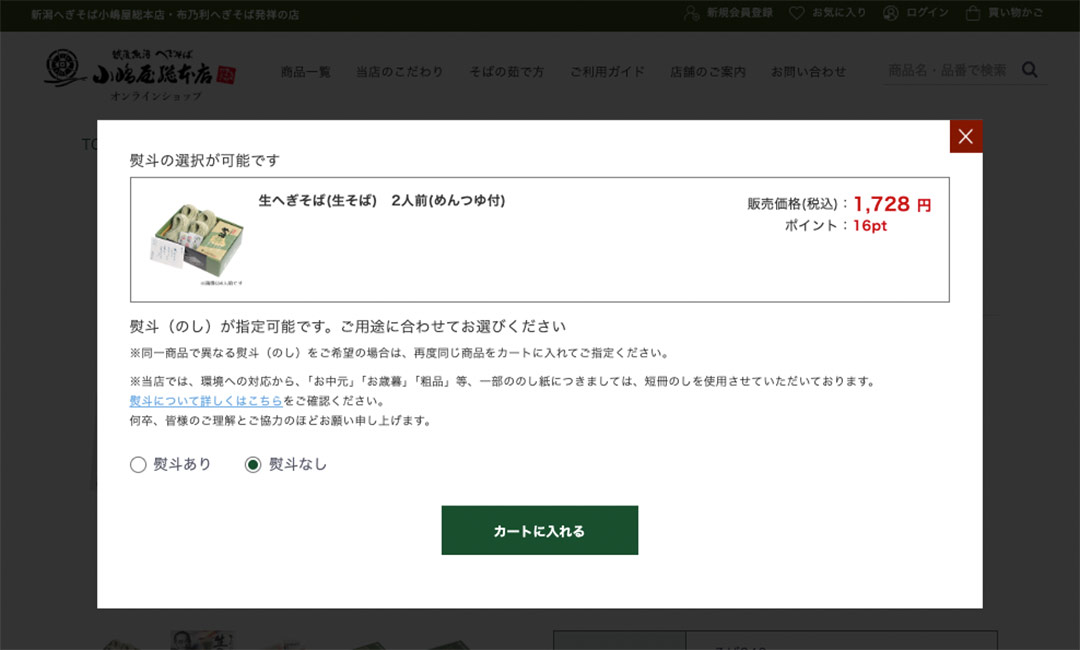Click the お気に入り heart icon
The image size is (1080, 650).
point(796,13)
